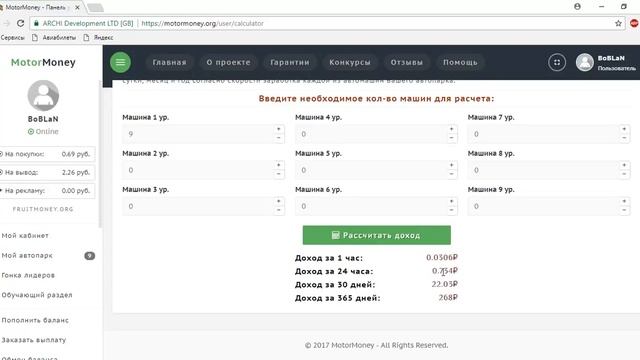
Task: Select the Доход за 1 час value
Action: coord(442,258)
